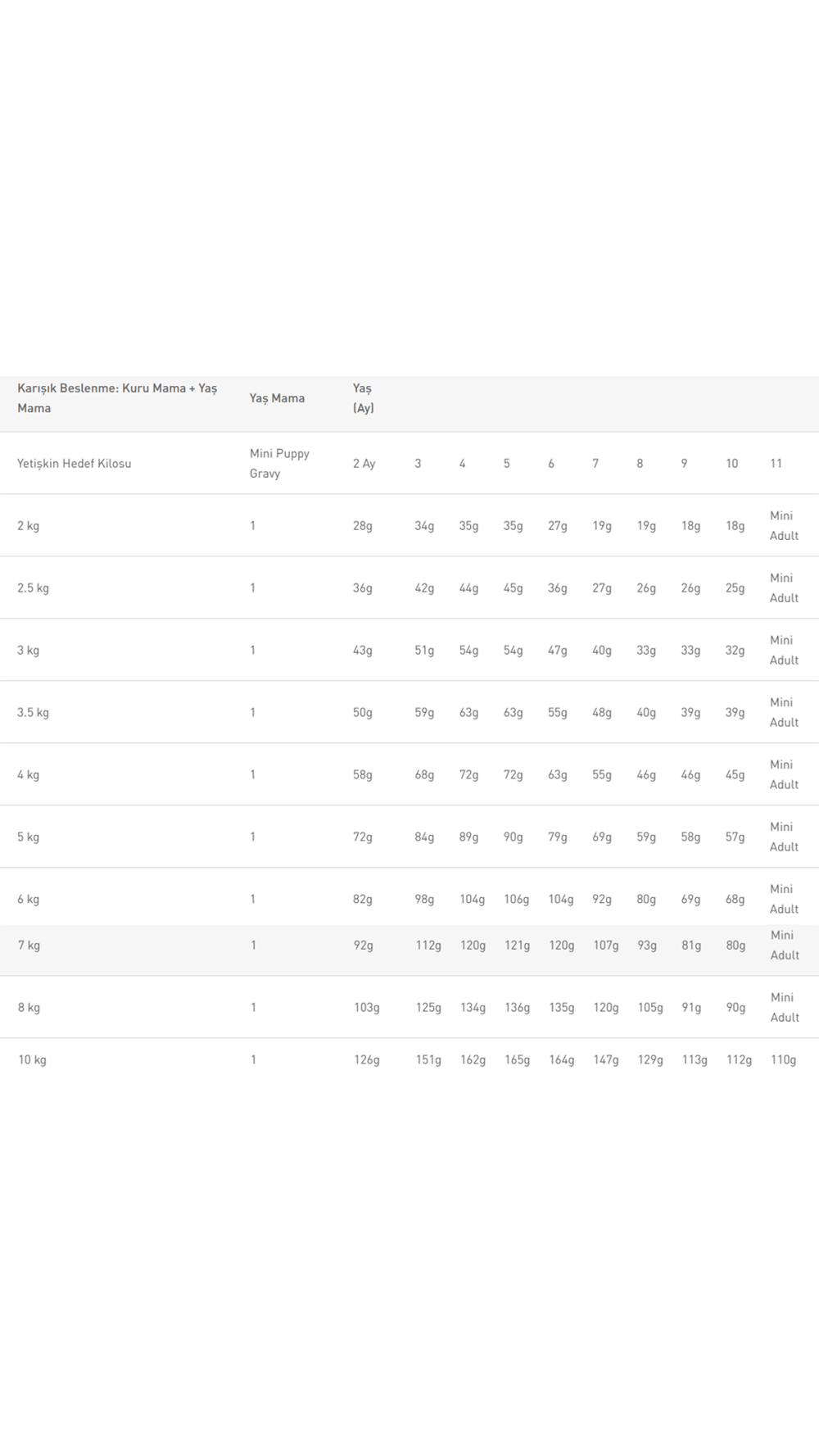Click the 'Karışık Beslenme: Kuru Mama + Yaş Mama' header

click(117, 398)
